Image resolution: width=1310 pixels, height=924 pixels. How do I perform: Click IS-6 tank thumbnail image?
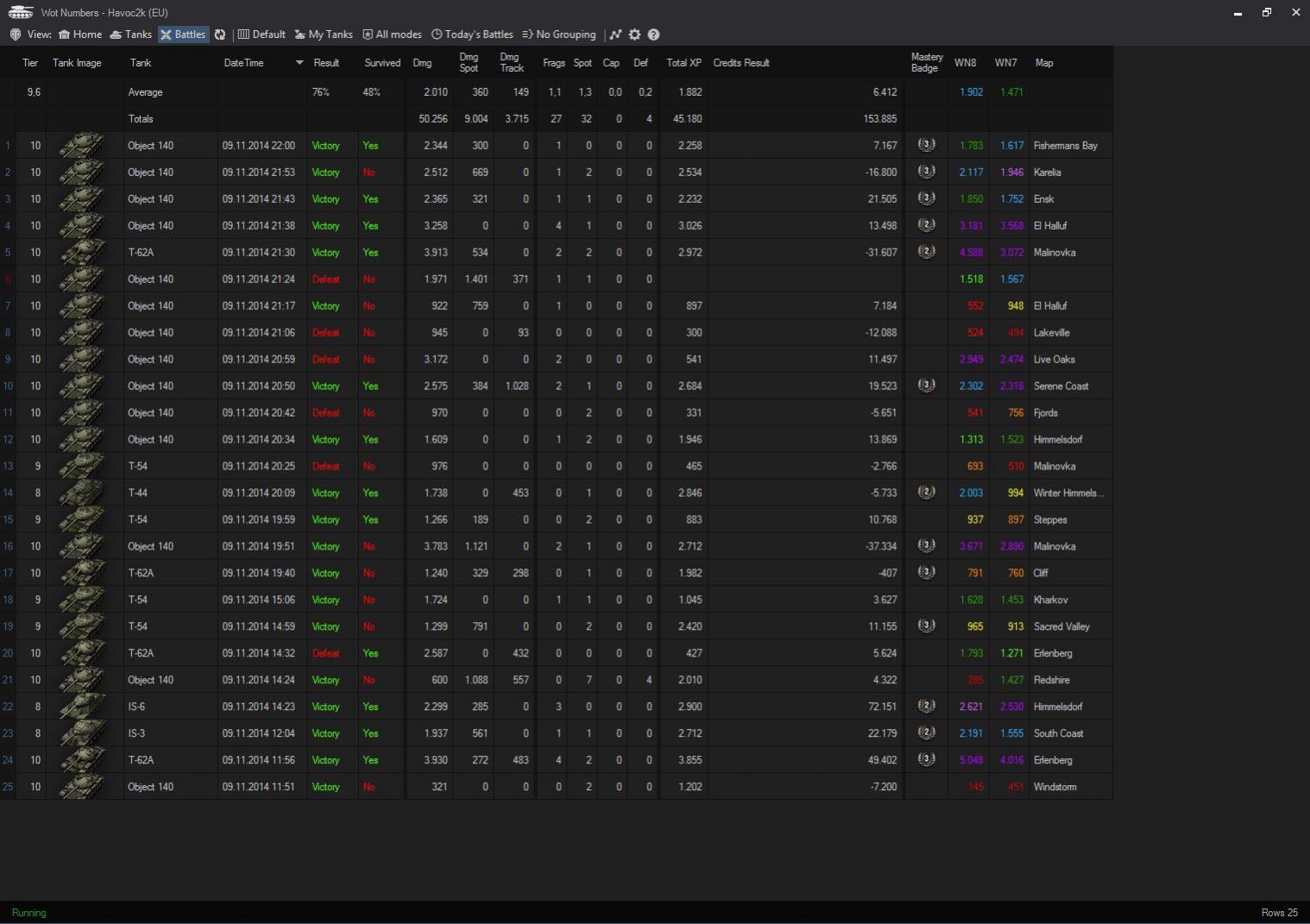click(x=82, y=707)
